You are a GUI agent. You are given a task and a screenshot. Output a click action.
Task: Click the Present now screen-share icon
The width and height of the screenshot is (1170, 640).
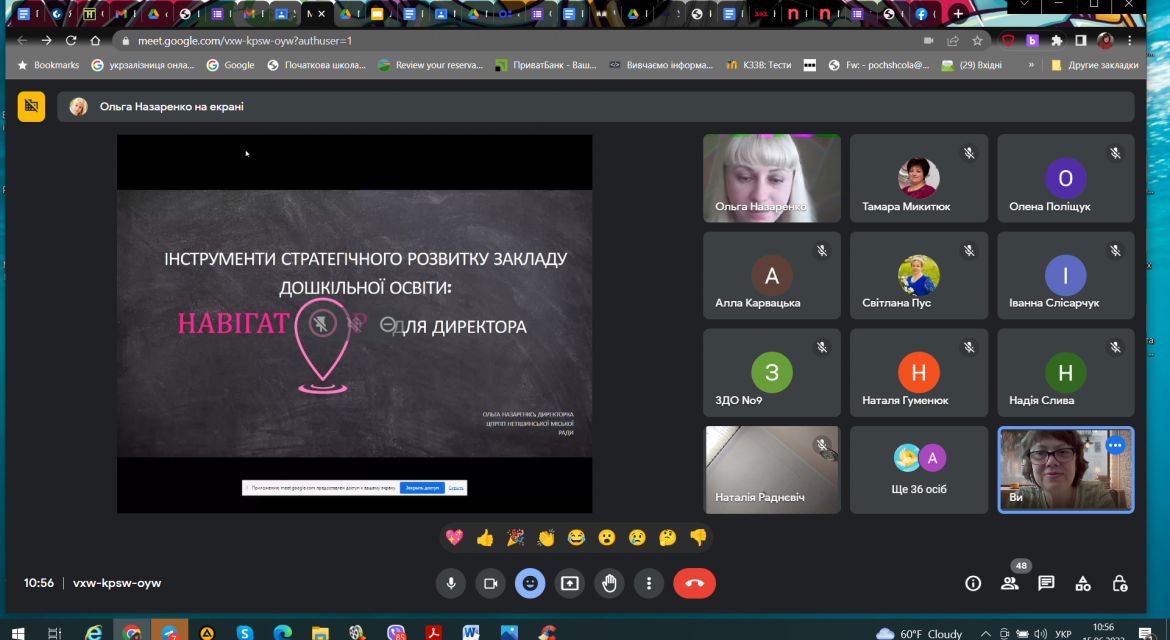click(569, 583)
